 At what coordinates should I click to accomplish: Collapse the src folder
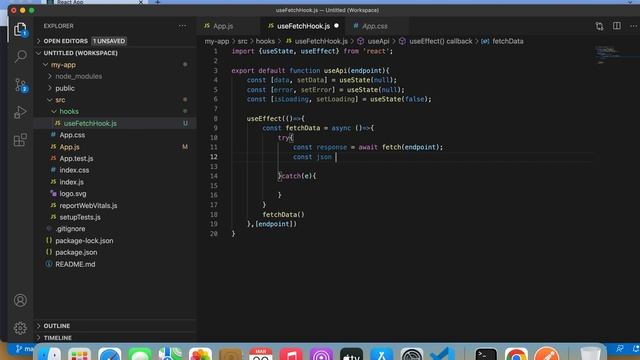point(60,100)
